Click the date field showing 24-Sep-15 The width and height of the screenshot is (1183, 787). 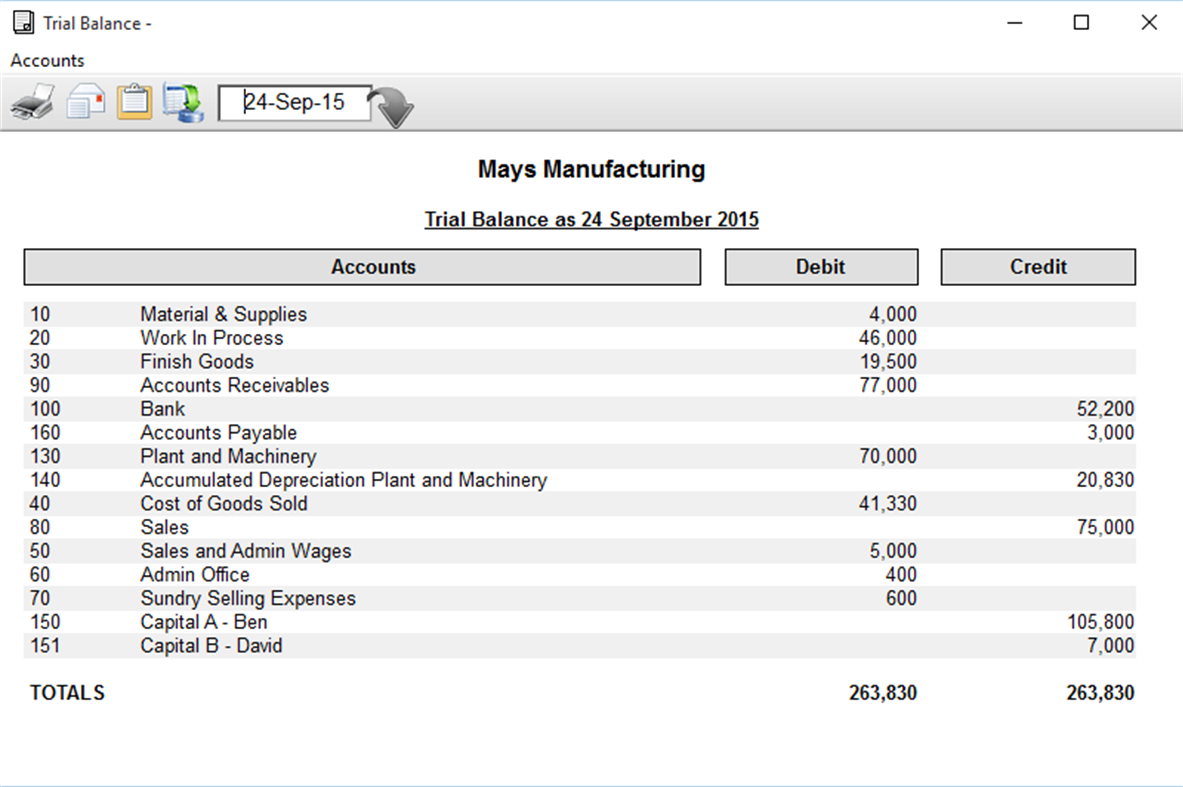click(x=294, y=102)
